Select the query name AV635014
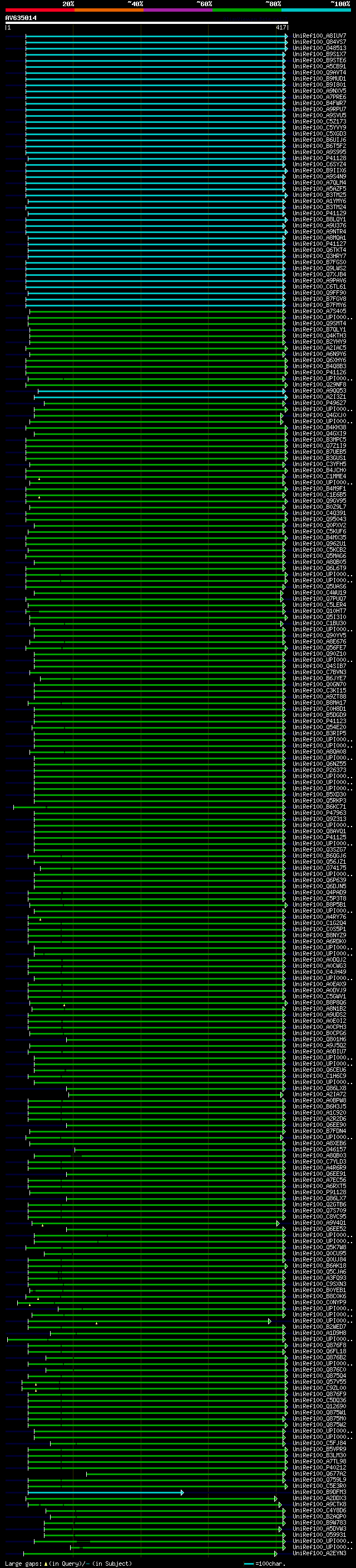The height and width of the screenshot is (1568, 356). click(21, 18)
